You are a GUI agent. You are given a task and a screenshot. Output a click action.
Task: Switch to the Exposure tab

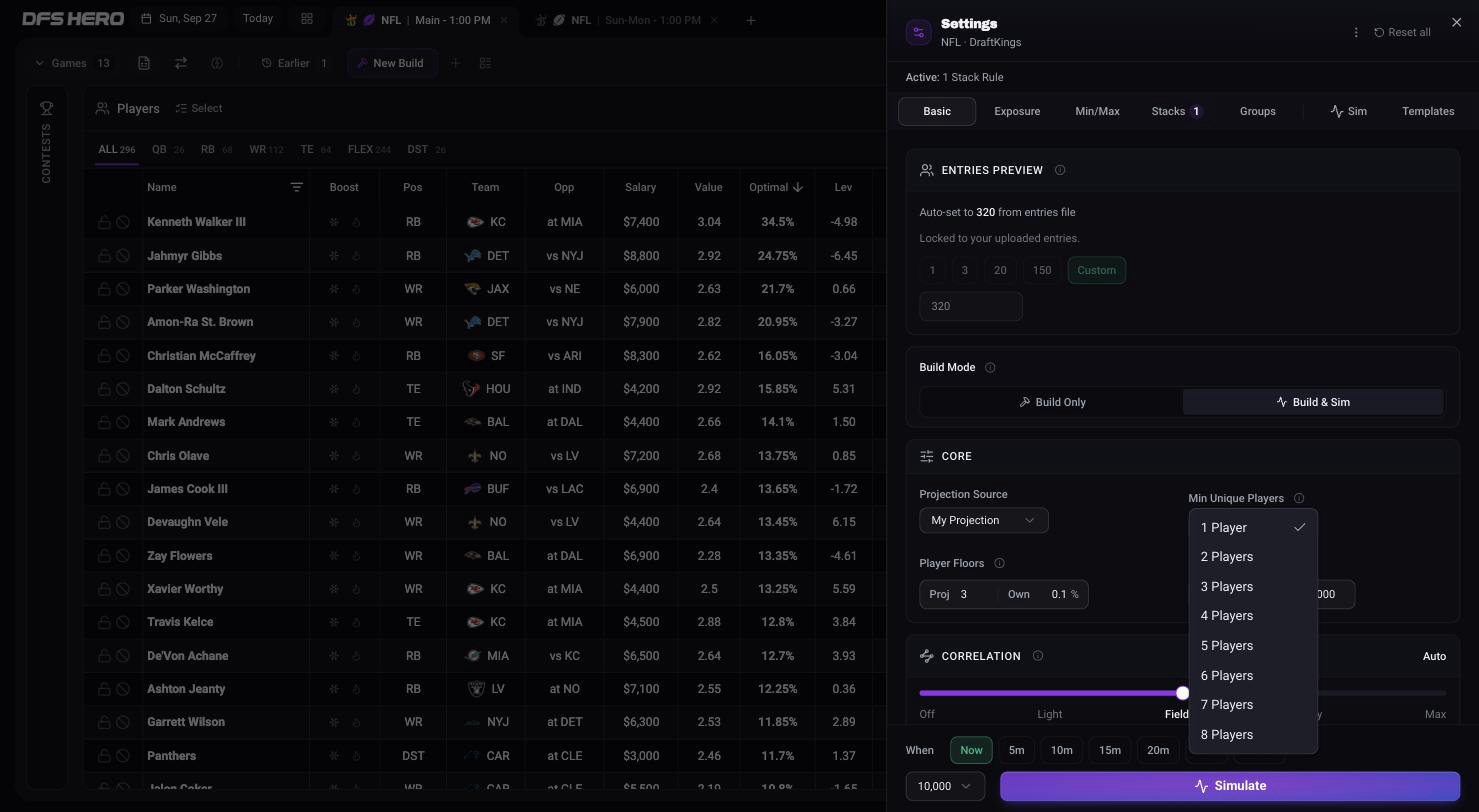(1017, 111)
